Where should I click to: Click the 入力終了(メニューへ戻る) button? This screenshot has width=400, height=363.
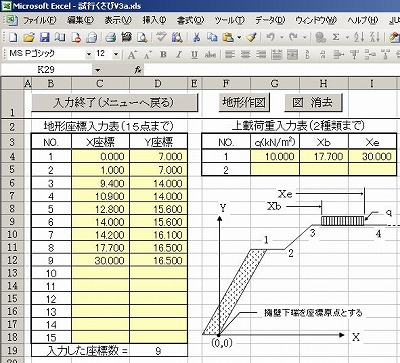point(114,102)
